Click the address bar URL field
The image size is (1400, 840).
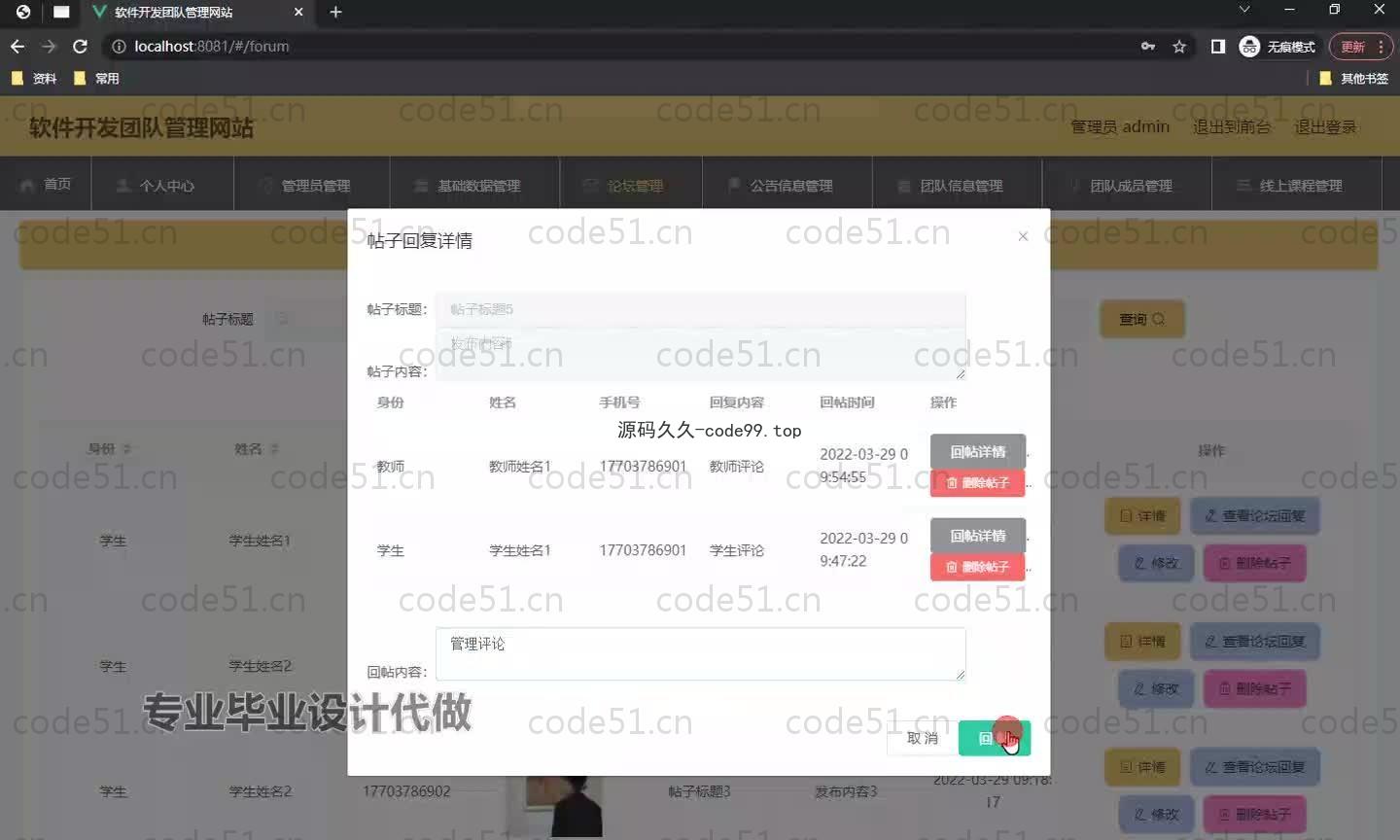(x=622, y=46)
